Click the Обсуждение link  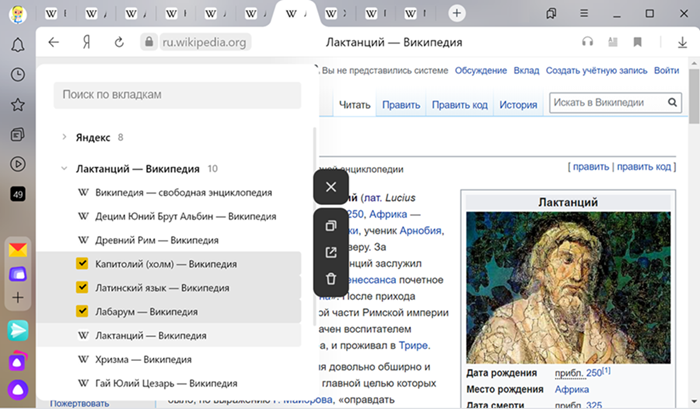point(481,71)
